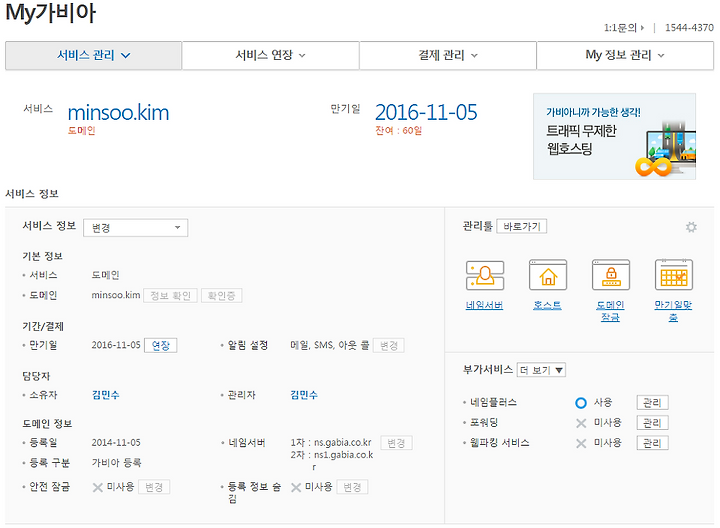
Task: Click the 소유자 김민수 link
Action: pos(106,395)
